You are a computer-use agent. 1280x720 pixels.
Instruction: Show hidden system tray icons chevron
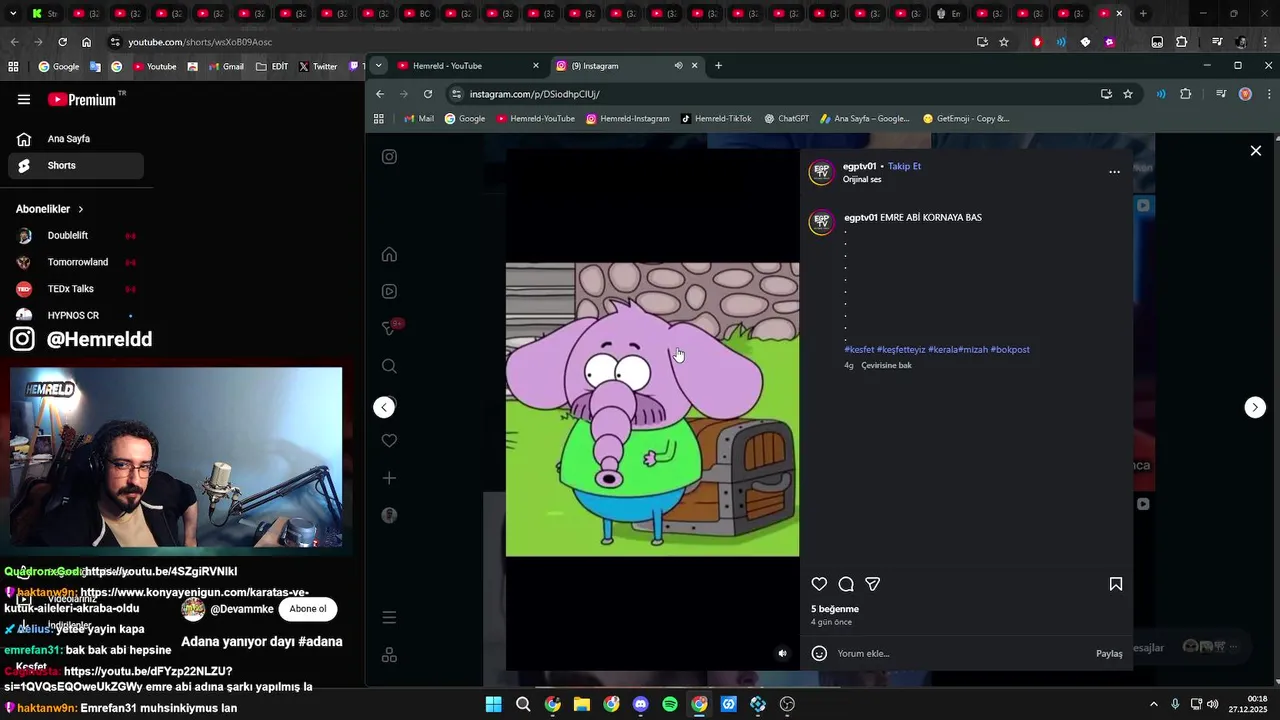click(x=1153, y=704)
